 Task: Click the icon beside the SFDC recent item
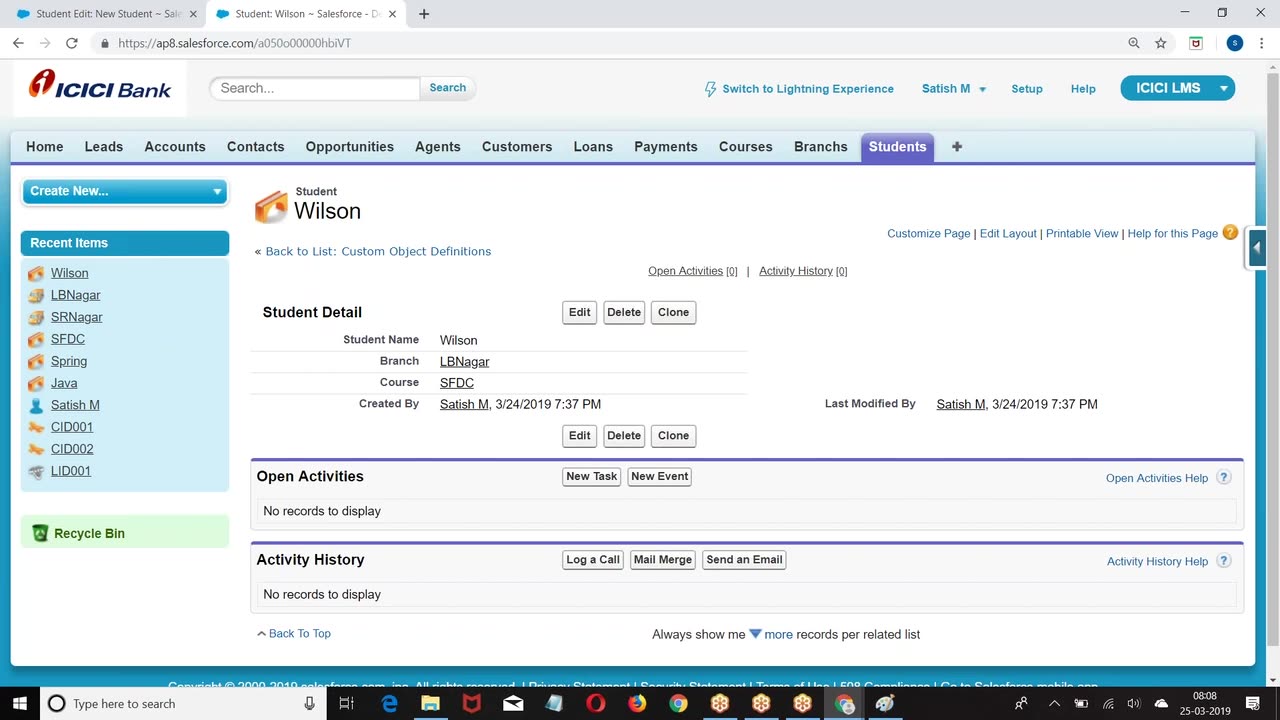click(36, 339)
